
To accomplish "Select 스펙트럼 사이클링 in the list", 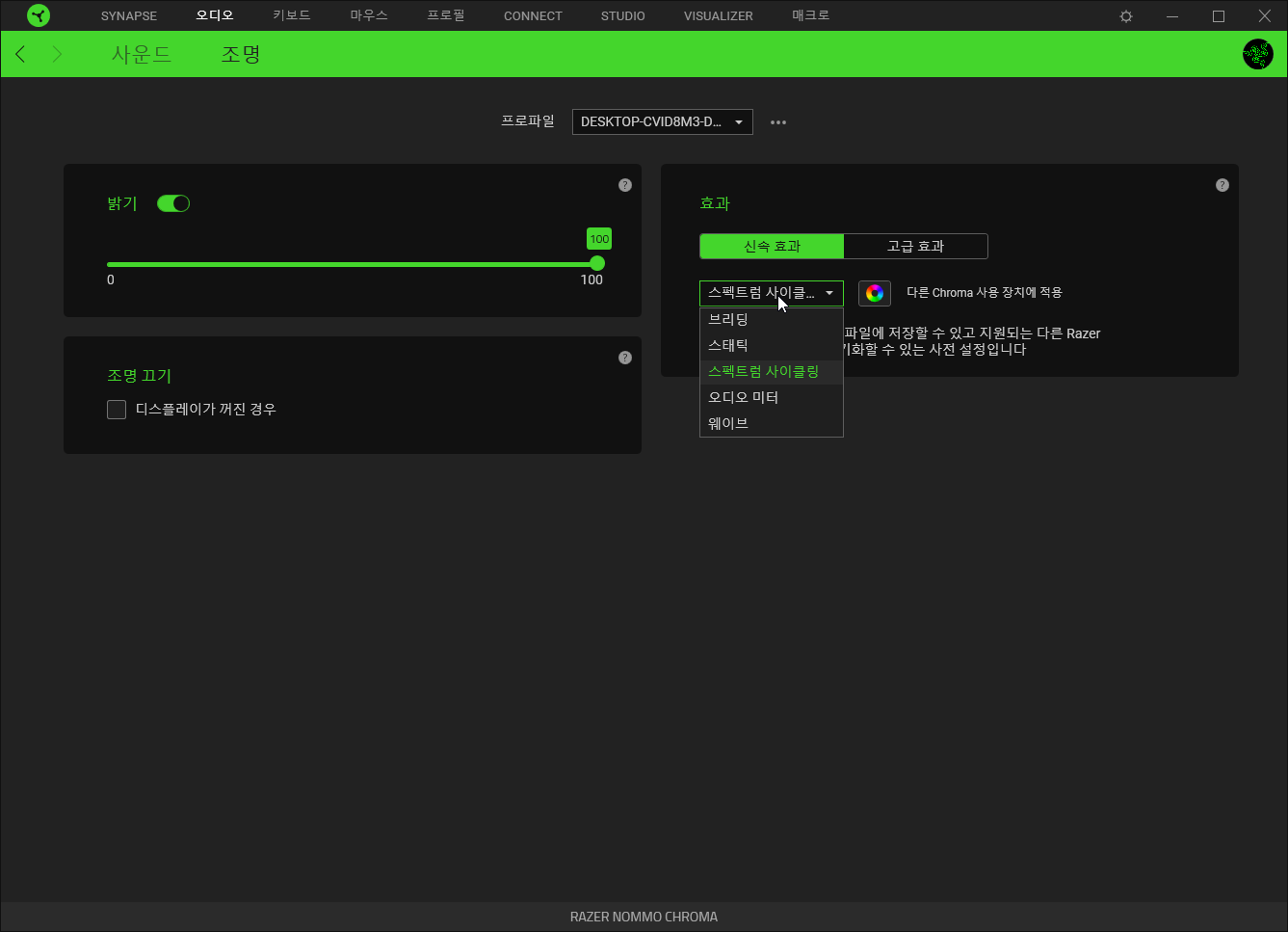I will (x=772, y=371).
